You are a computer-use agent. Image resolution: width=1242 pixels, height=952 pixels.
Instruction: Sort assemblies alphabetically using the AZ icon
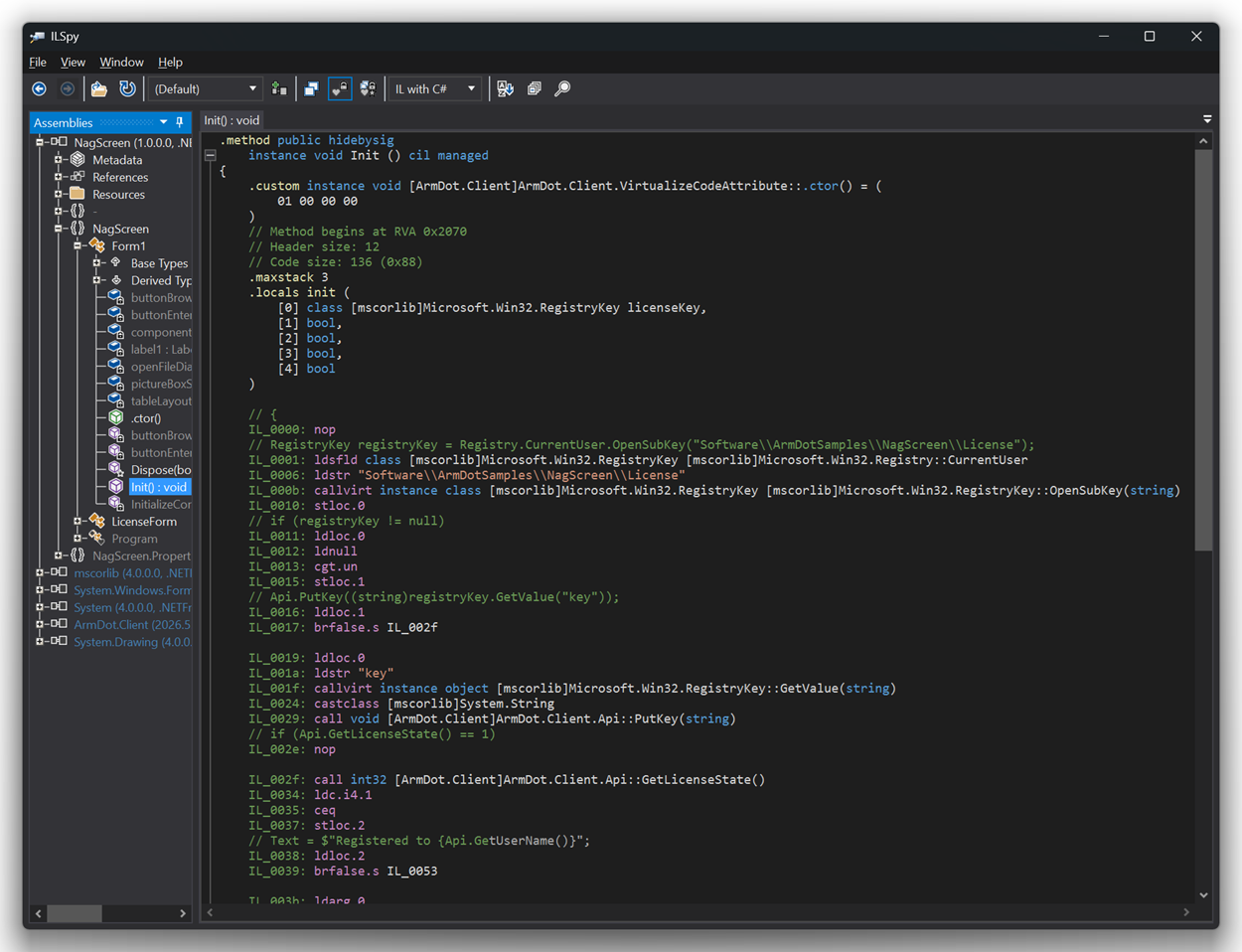tap(506, 88)
